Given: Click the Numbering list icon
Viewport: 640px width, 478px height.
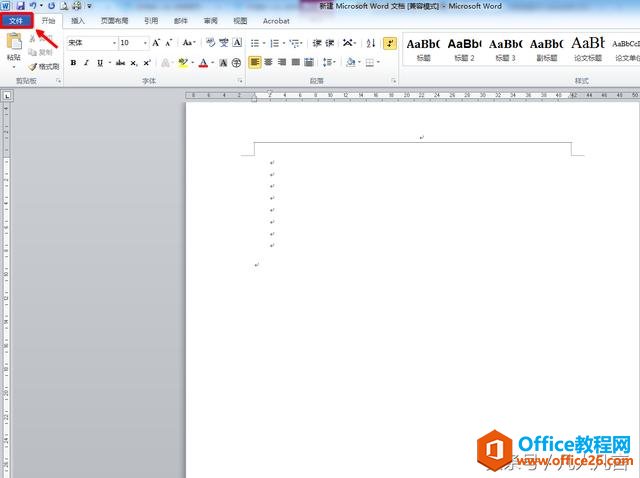Looking at the screenshot, I should pyautogui.click(x=275, y=43).
